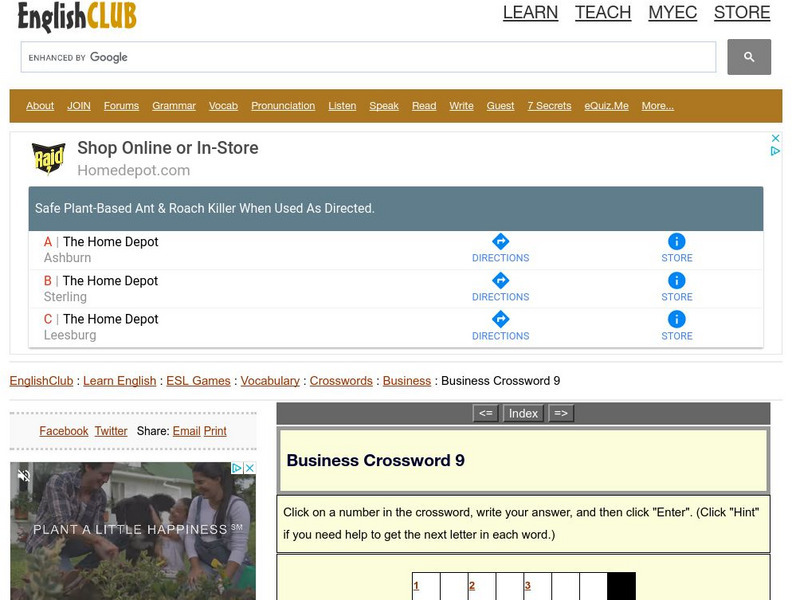Viewport: 792px width, 600px height.
Task: Click the Homedepot.com ad link
Action: (x=133, y=170)
